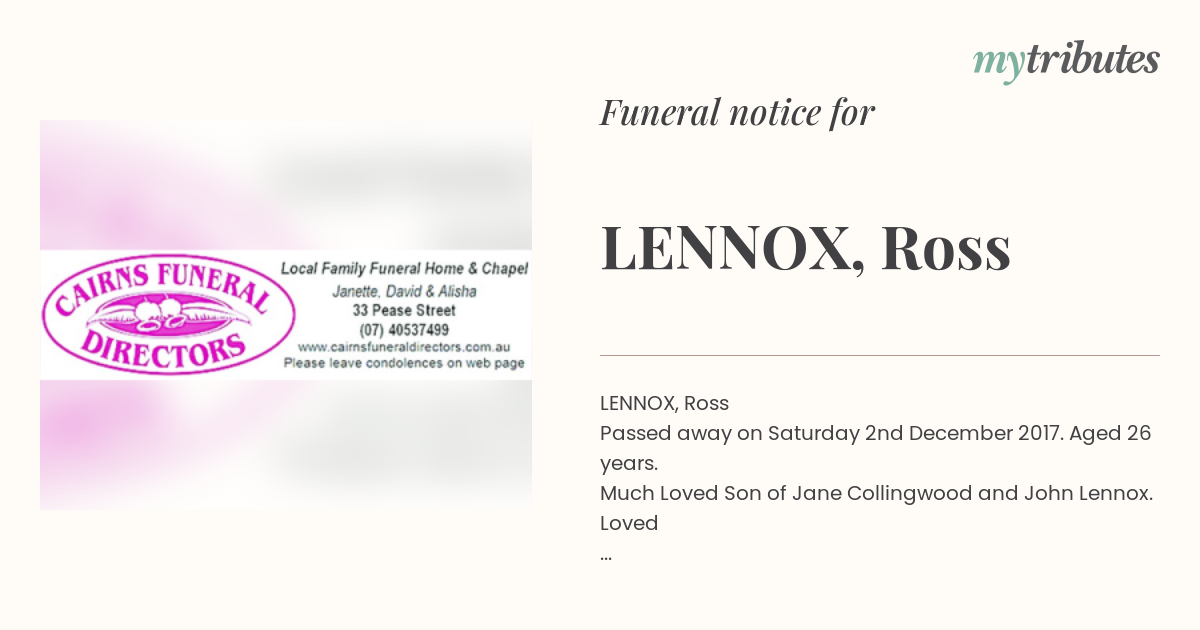1200x630 pixels.
Task: Click the word "Loved" before the ellipsis
Action: pyautogui.click(x=629, y=523)
